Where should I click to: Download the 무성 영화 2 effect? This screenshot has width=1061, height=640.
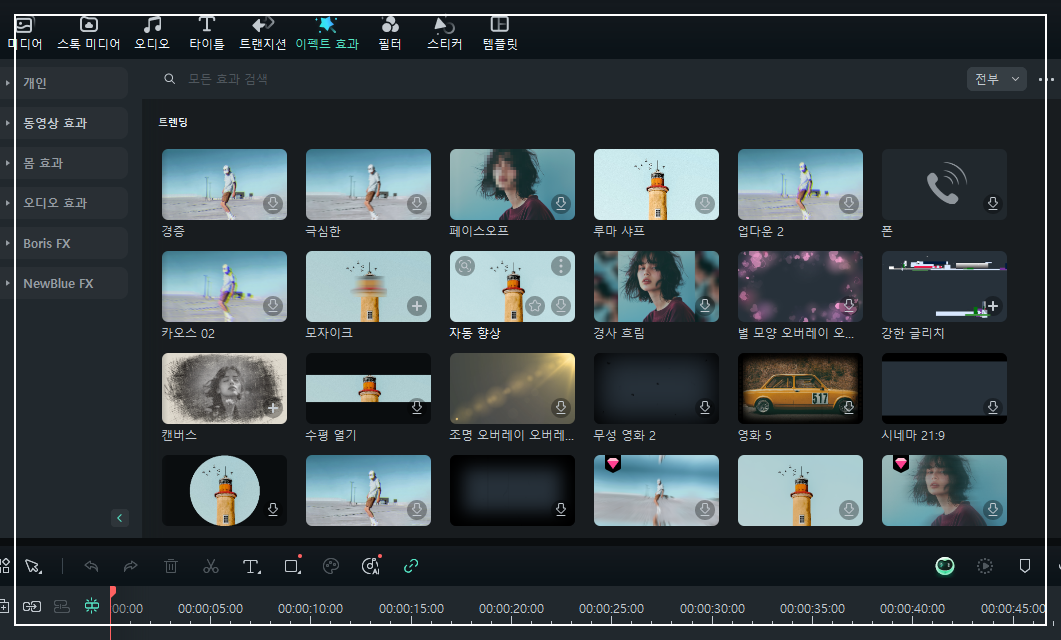coord(705,407)
